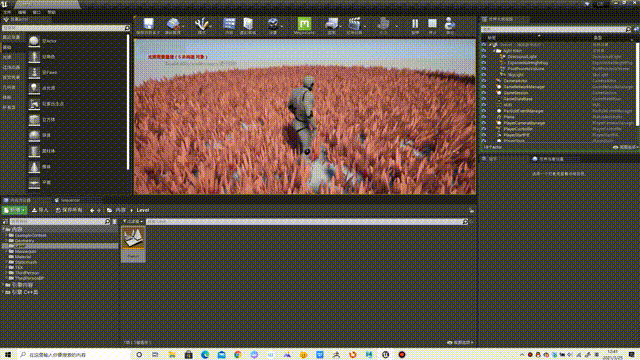Screen dimensions: 640x360
Task: Collapse the Content root folder in sources tree
Action: pos(3,229)
